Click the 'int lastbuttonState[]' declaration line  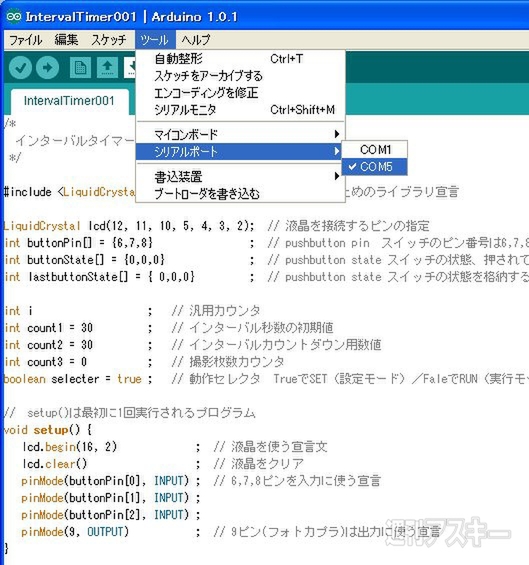(x=99, y=277)
